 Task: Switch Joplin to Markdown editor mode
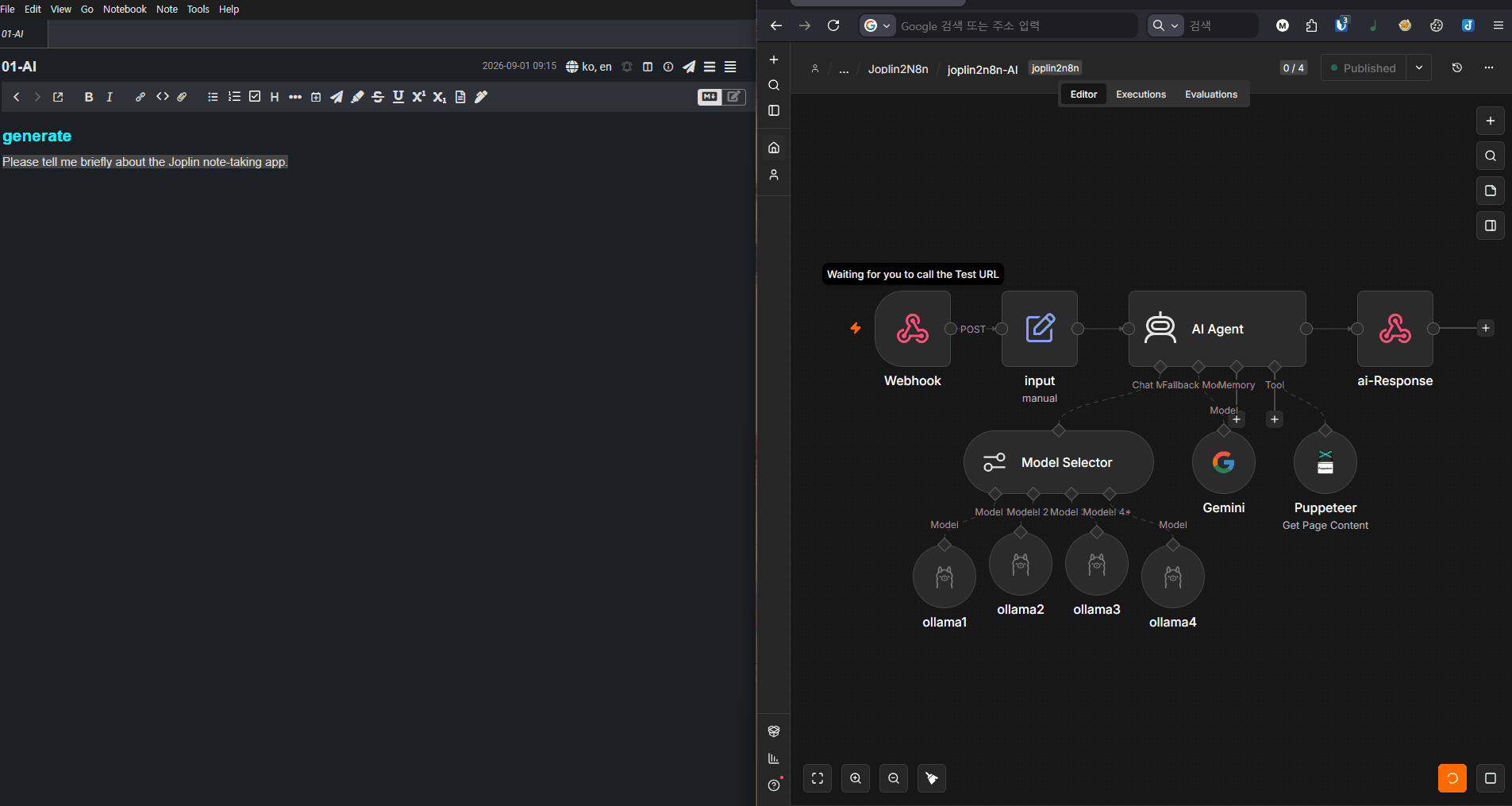point(710,97)
